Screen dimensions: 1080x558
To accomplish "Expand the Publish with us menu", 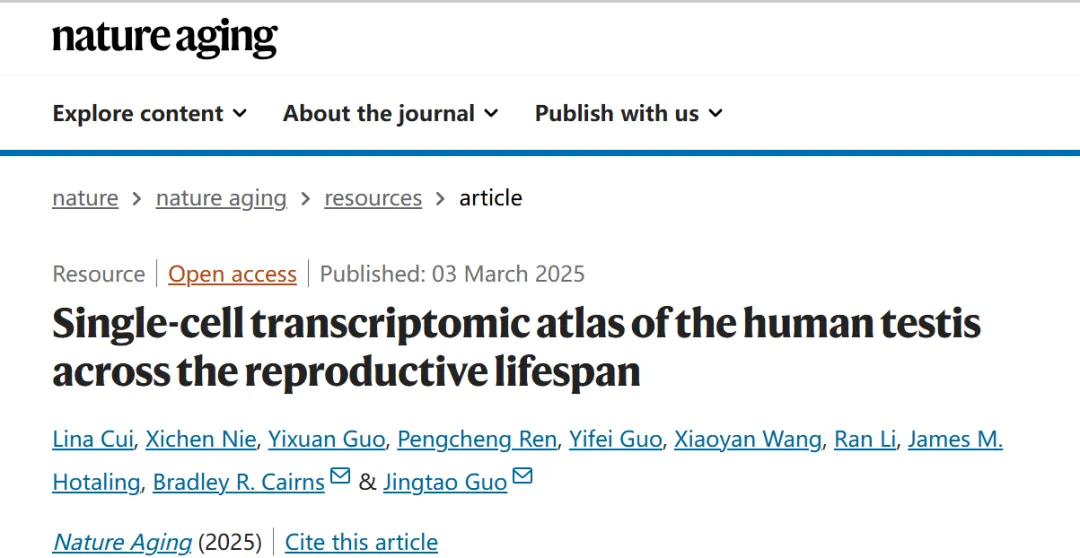I will (x=628, y=113).
